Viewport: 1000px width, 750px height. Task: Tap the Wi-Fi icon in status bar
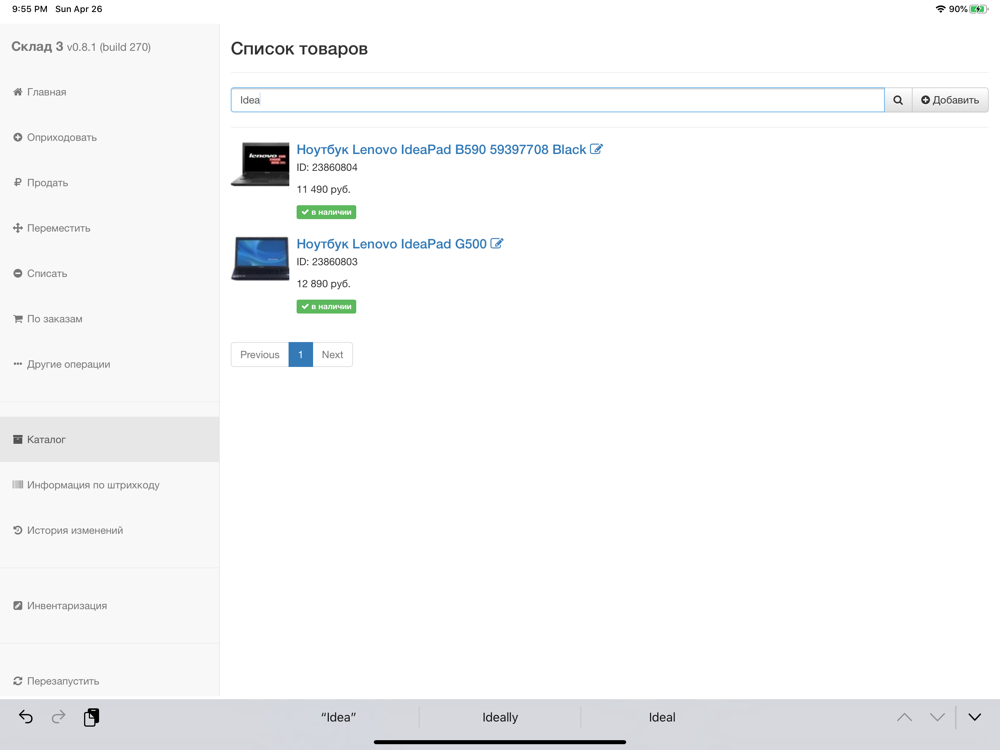[941, 9]
